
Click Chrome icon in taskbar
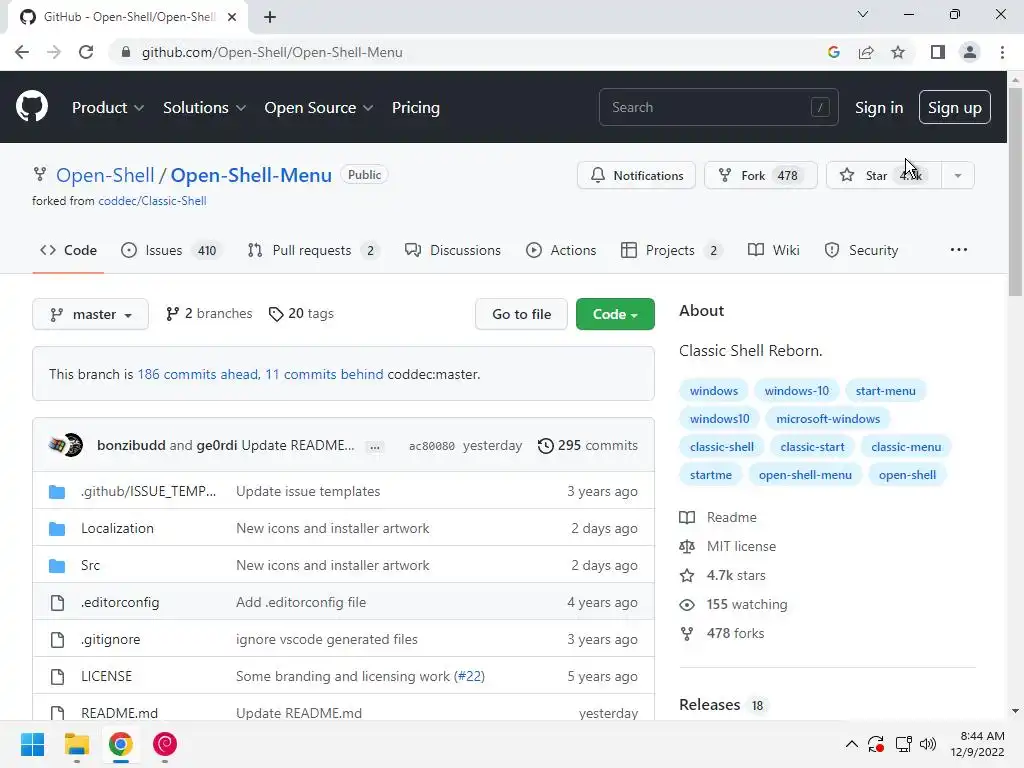click(x=121, y=744)
